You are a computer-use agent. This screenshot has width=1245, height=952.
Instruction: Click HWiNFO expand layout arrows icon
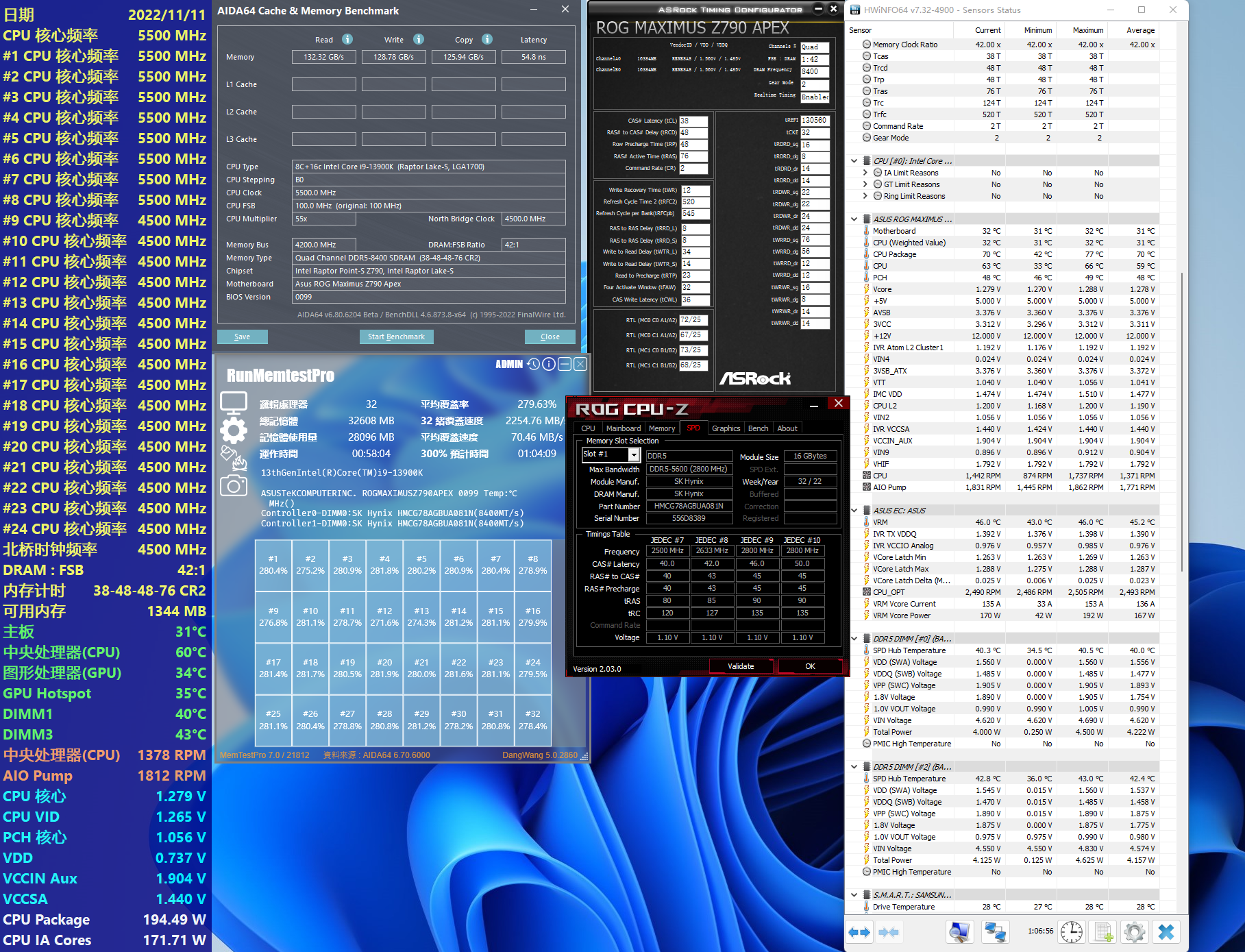pos(859,932)
